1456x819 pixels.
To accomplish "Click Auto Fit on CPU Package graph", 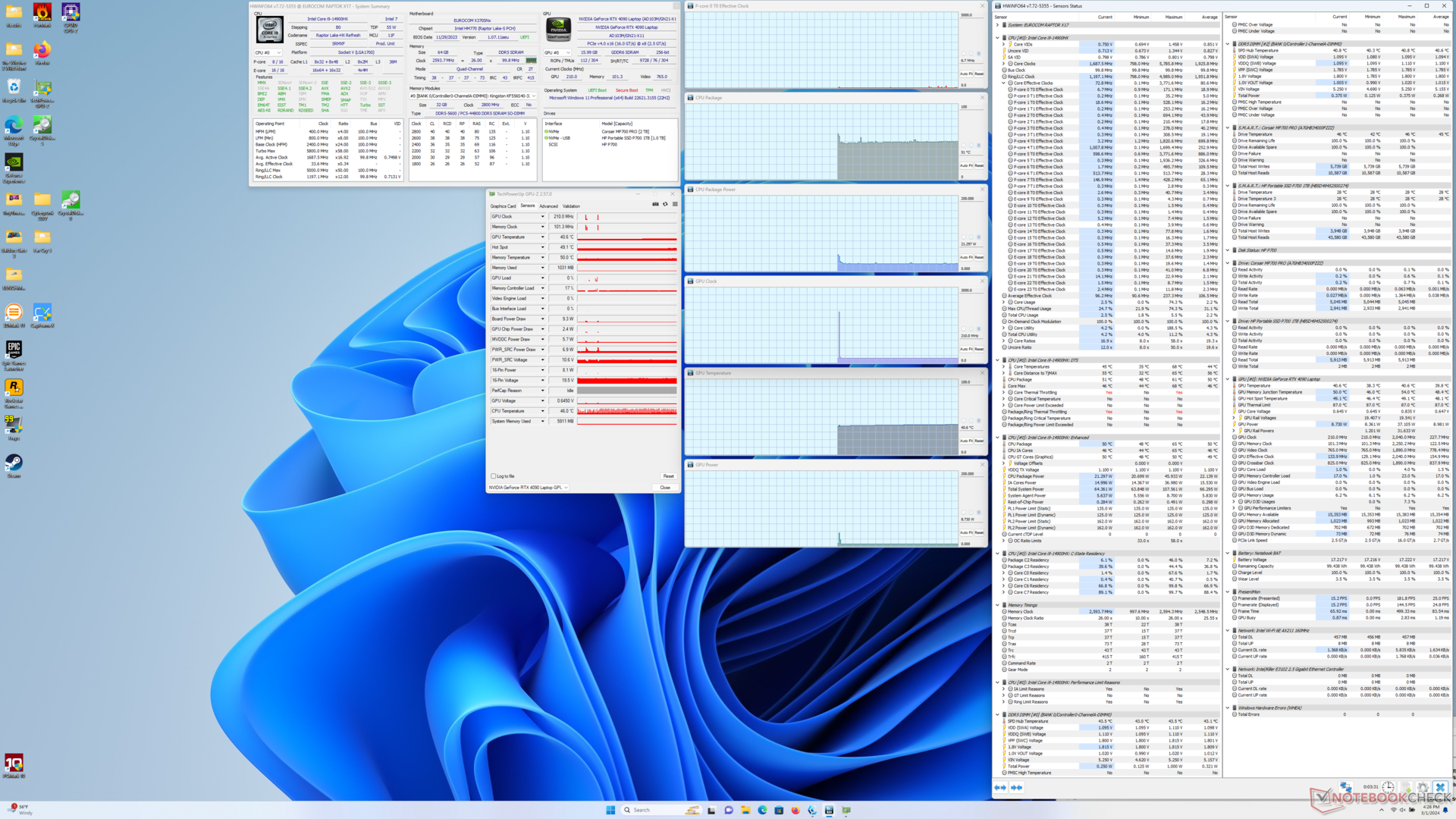I will pyautogui.click(x=965, y=165).
